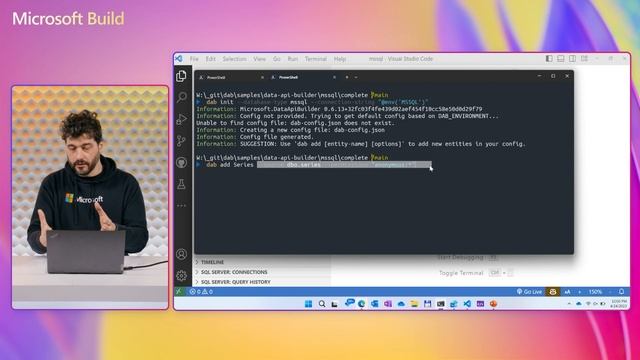Click the zoom plus button in status bar
The height and width of the screenshot is (360, 640).
point(579,291)
